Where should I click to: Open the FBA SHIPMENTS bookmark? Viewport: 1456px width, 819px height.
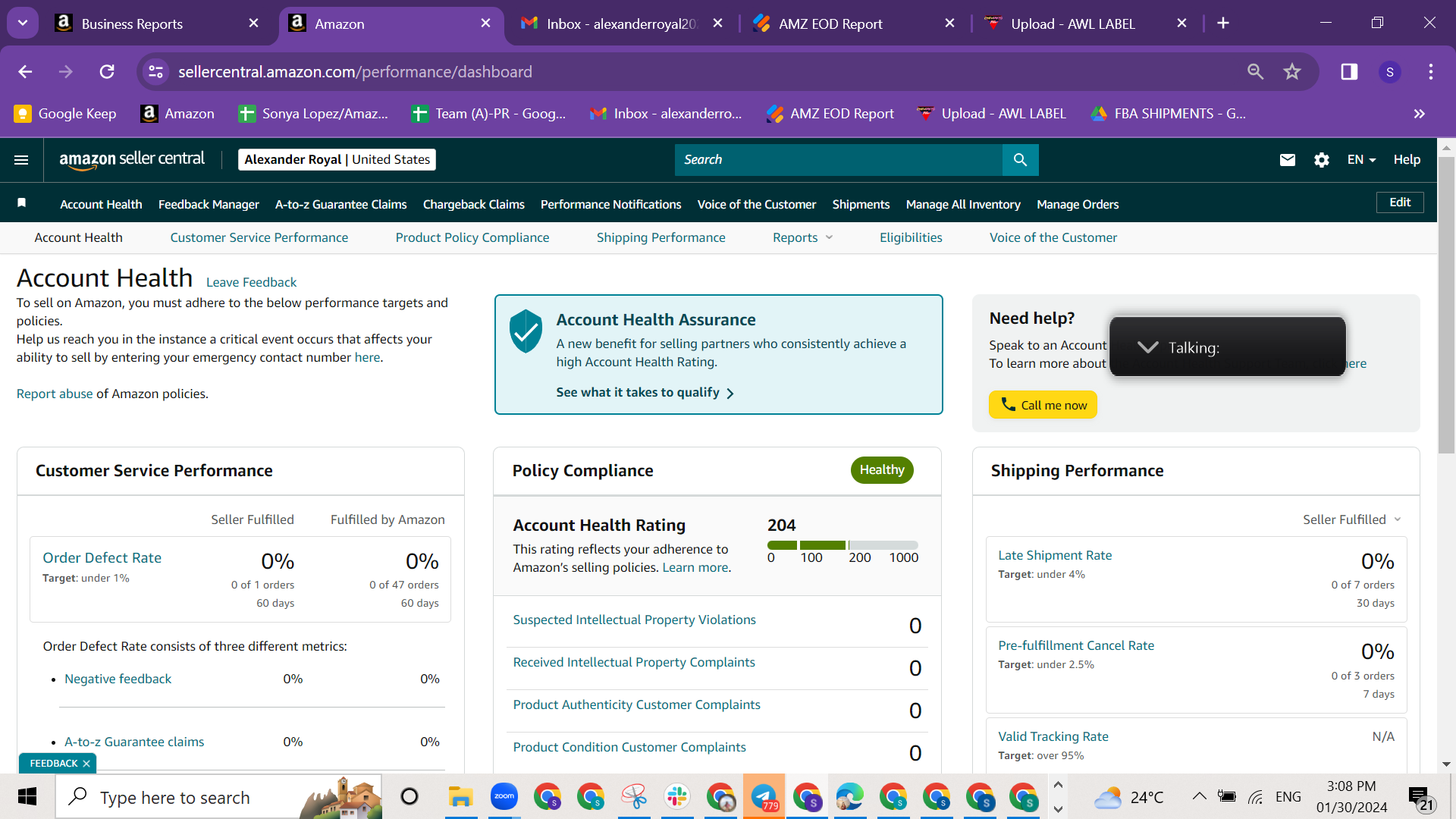pos(1168,114)
